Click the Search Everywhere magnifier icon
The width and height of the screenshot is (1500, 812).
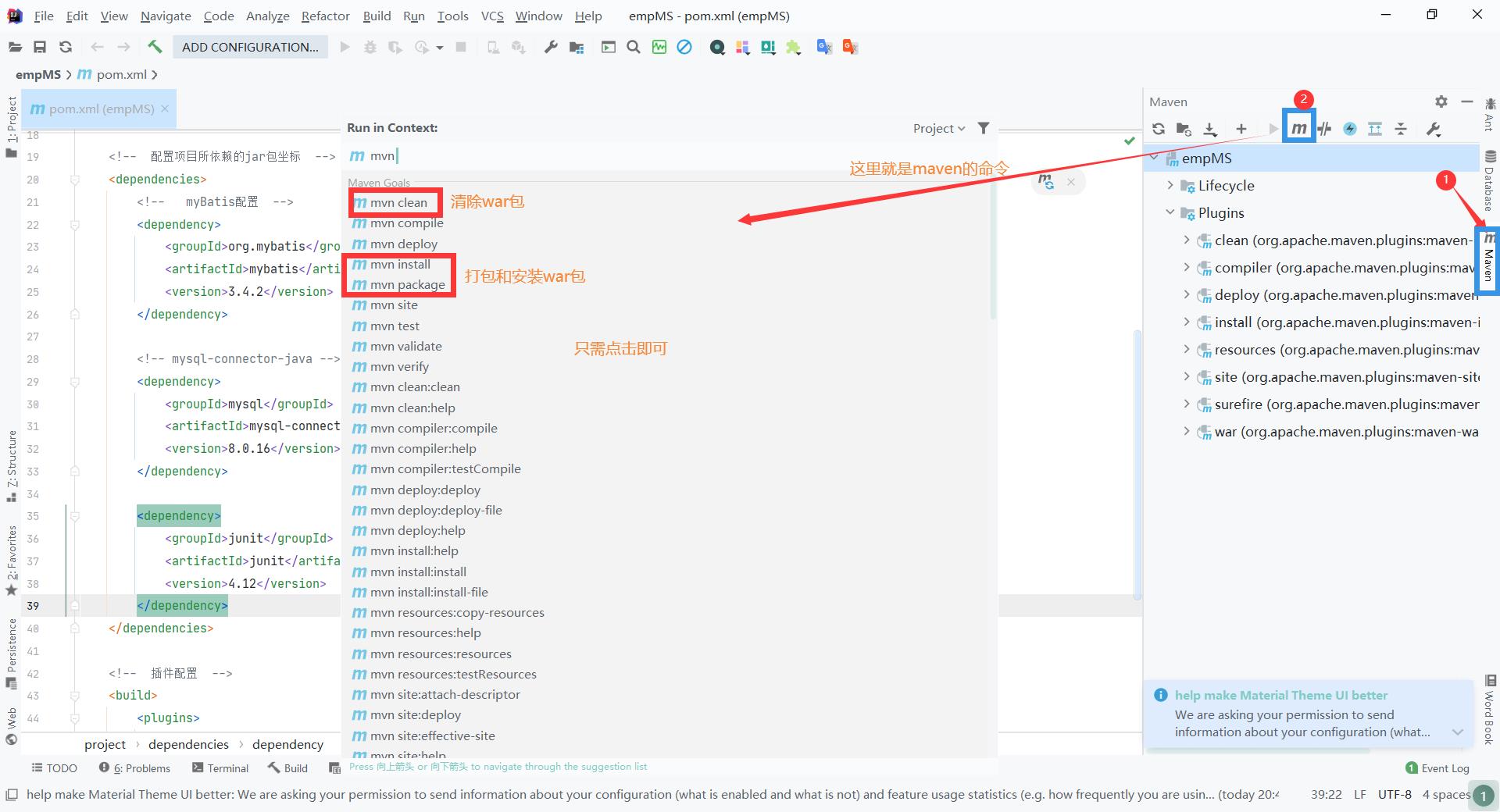click(634, 47)
